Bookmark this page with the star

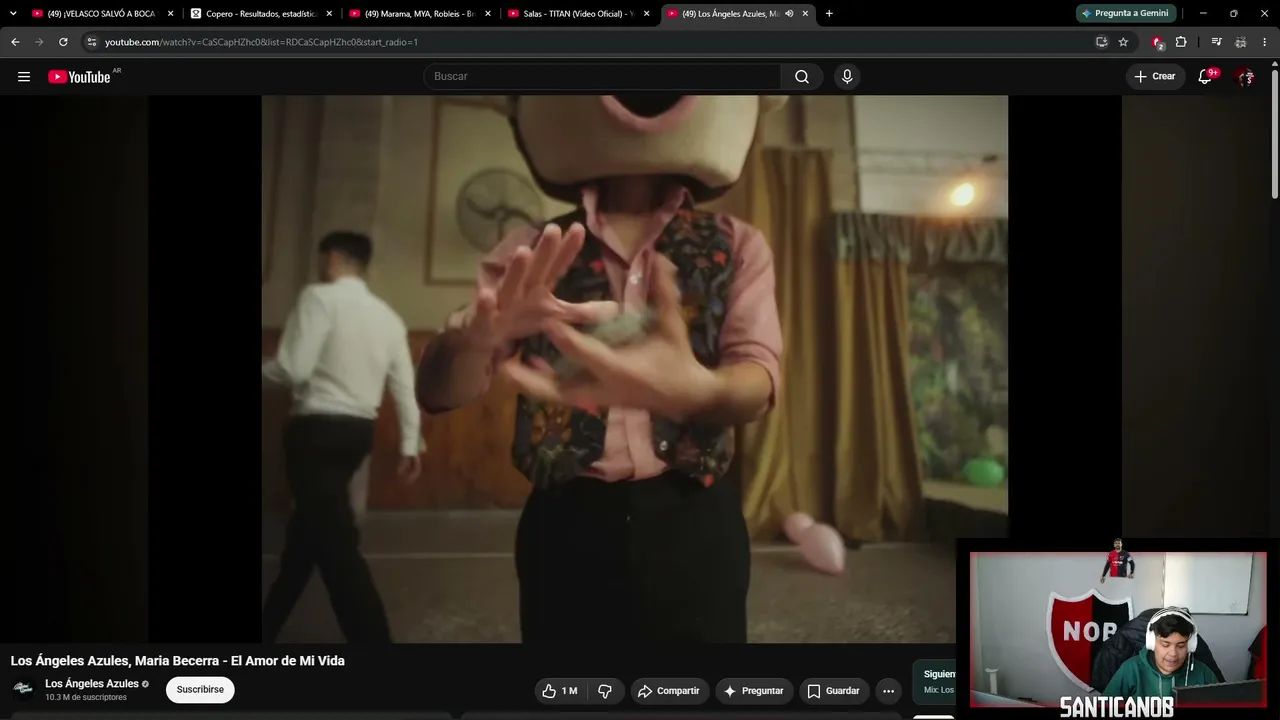coord(1123,42)
